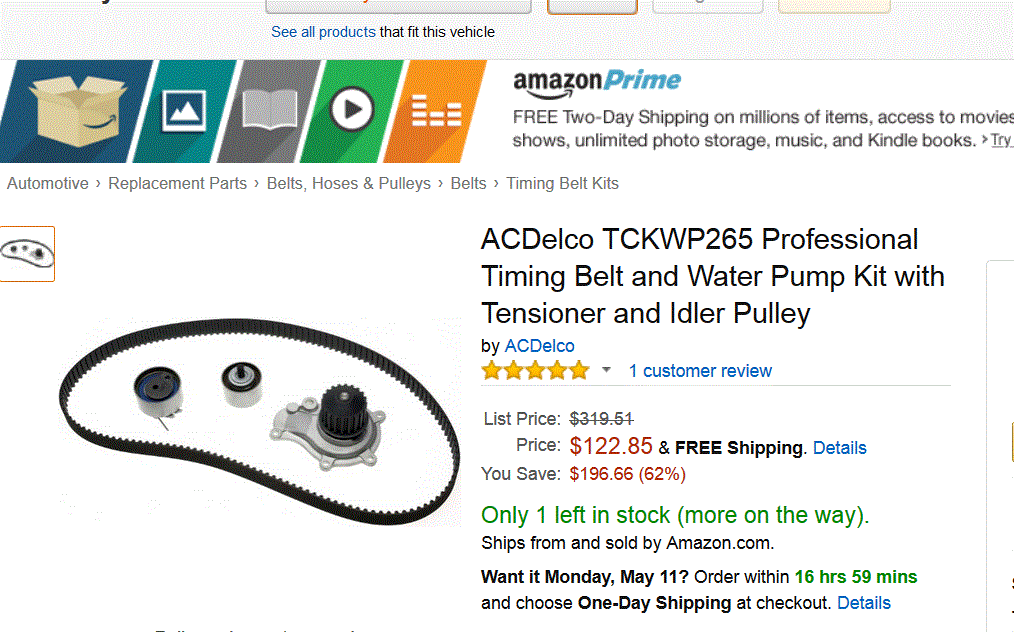Go to Timing Belt Kits category
Screen dimensions: 1014x632
click(562, 184)
